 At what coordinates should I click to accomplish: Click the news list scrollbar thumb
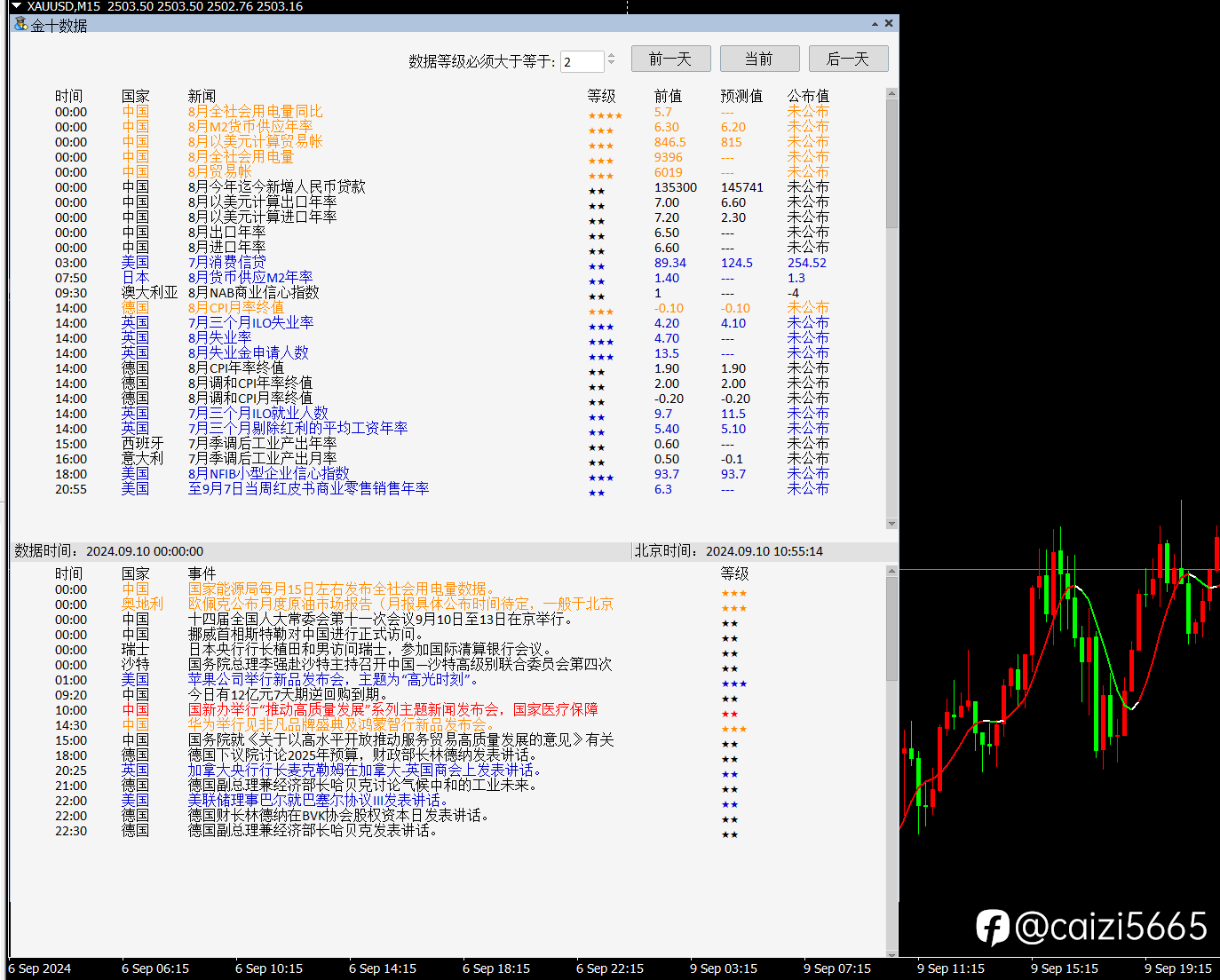[891, 164]
